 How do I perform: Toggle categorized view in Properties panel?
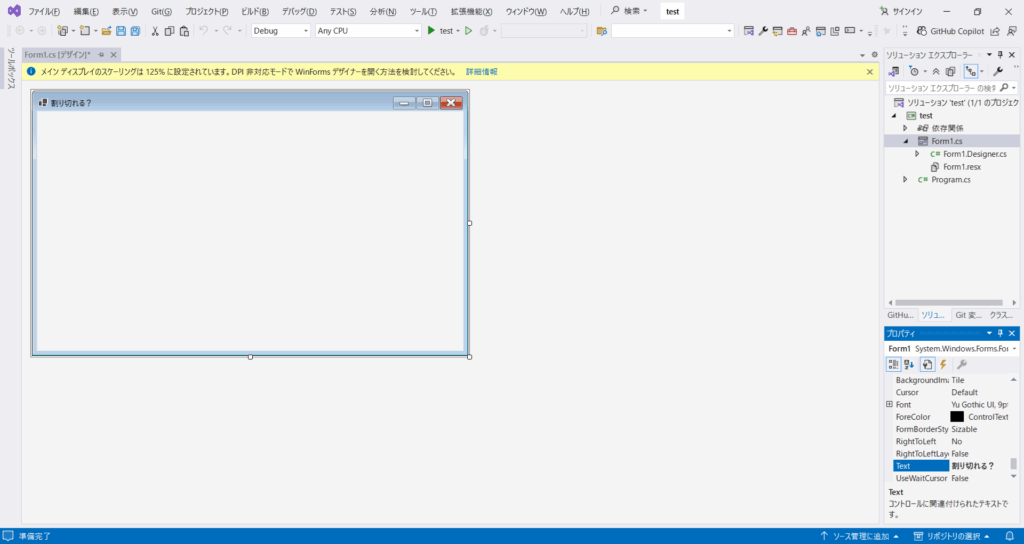pyautogui.click(x=894, y=364)
